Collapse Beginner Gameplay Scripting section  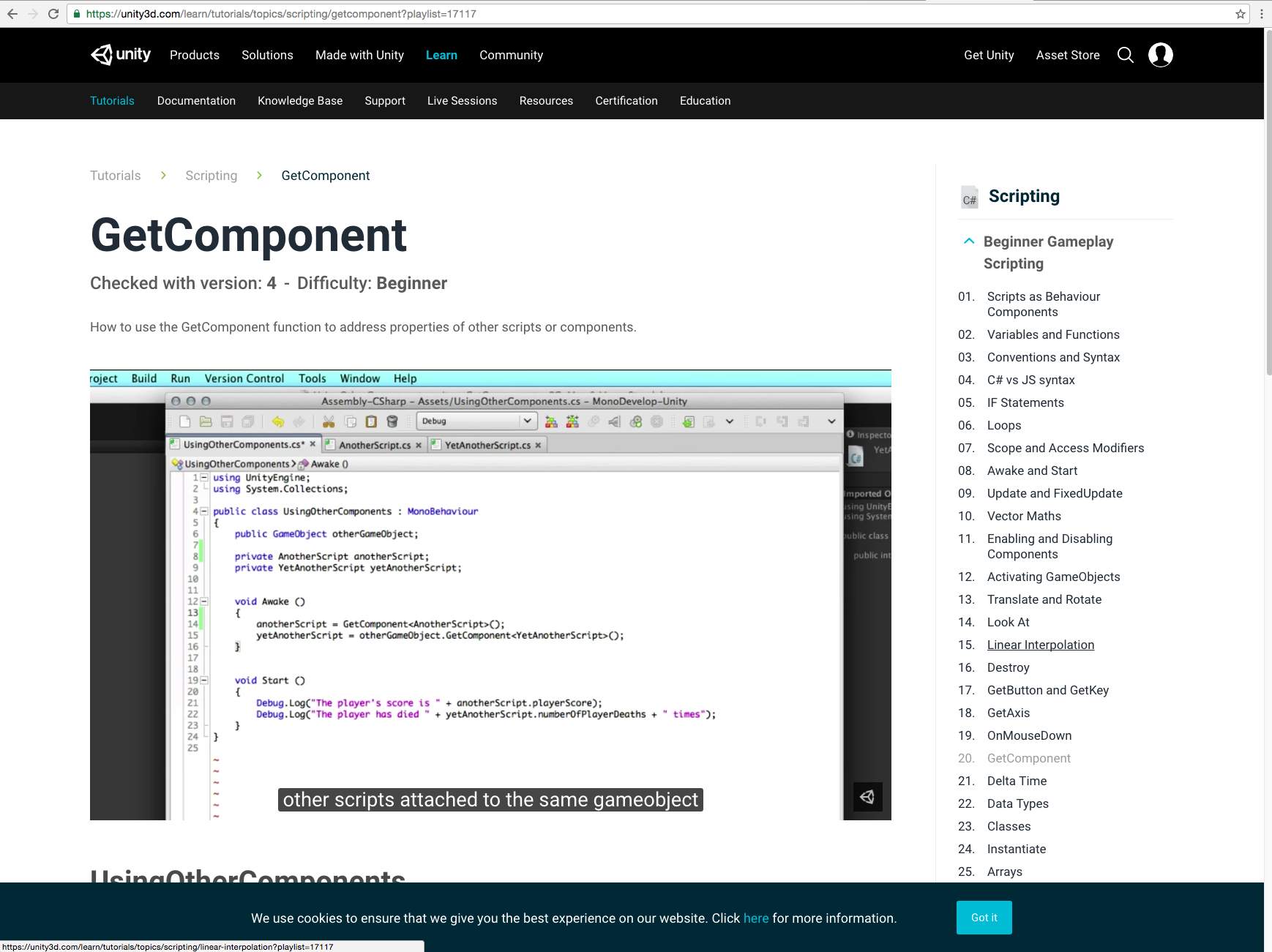969,241
